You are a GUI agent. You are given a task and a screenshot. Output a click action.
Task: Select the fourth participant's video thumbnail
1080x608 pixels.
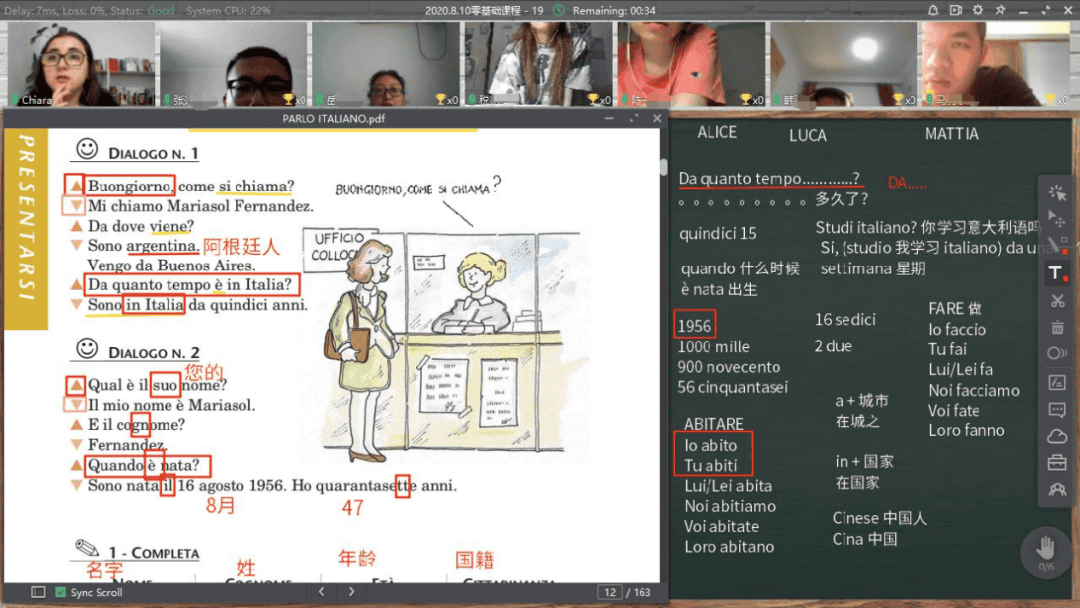(x=539, y=63)
